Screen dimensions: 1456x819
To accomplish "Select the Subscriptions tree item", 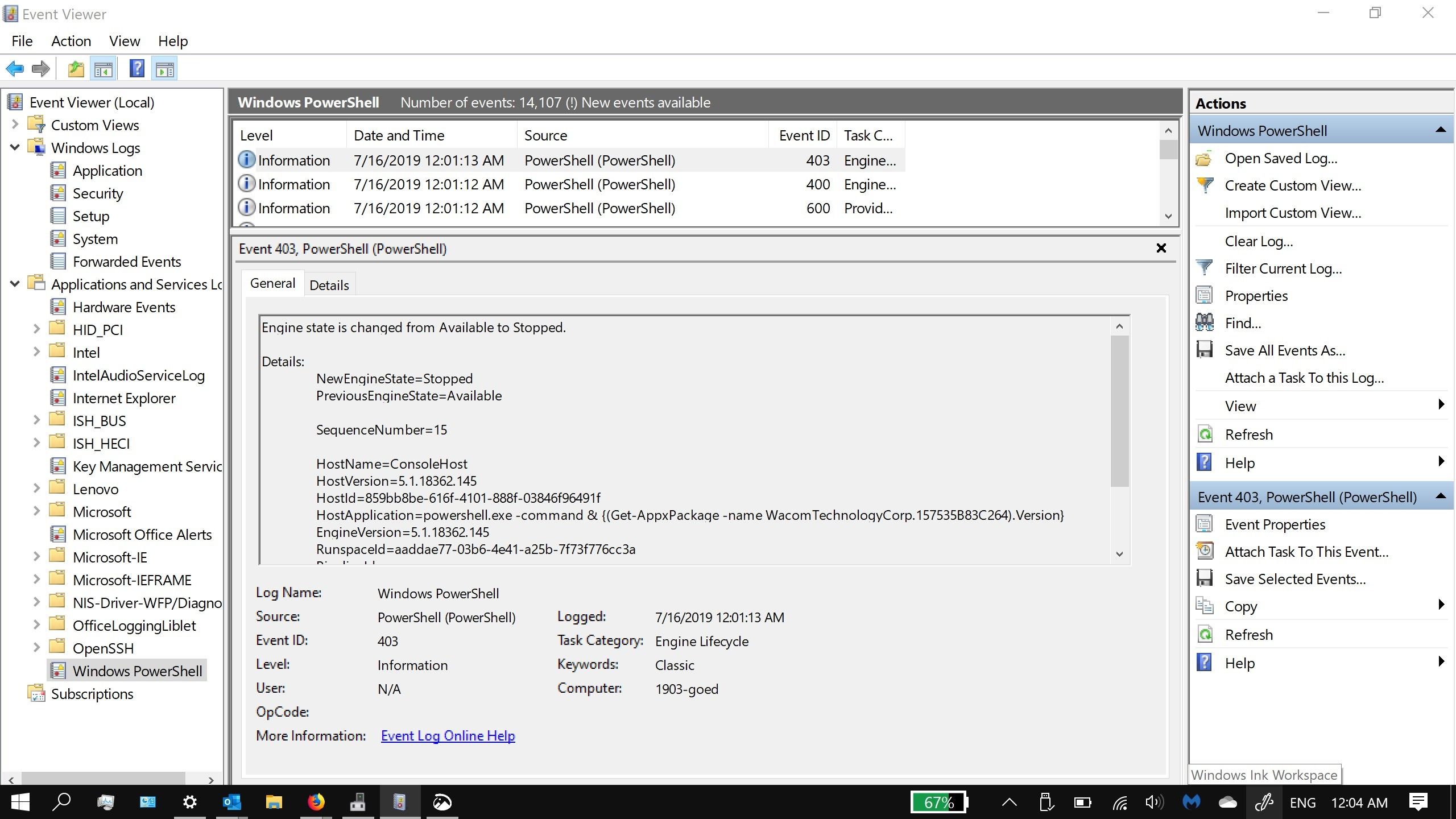I will click(92, 694).
